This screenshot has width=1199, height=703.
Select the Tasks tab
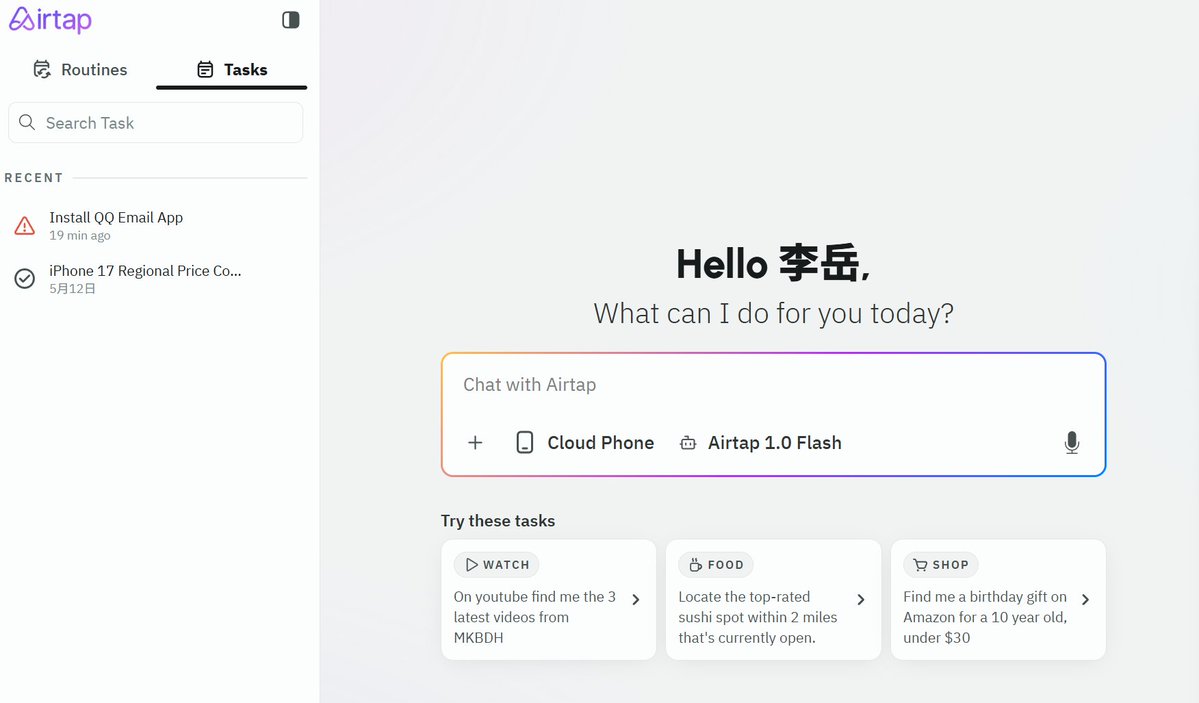pos(232,70)
